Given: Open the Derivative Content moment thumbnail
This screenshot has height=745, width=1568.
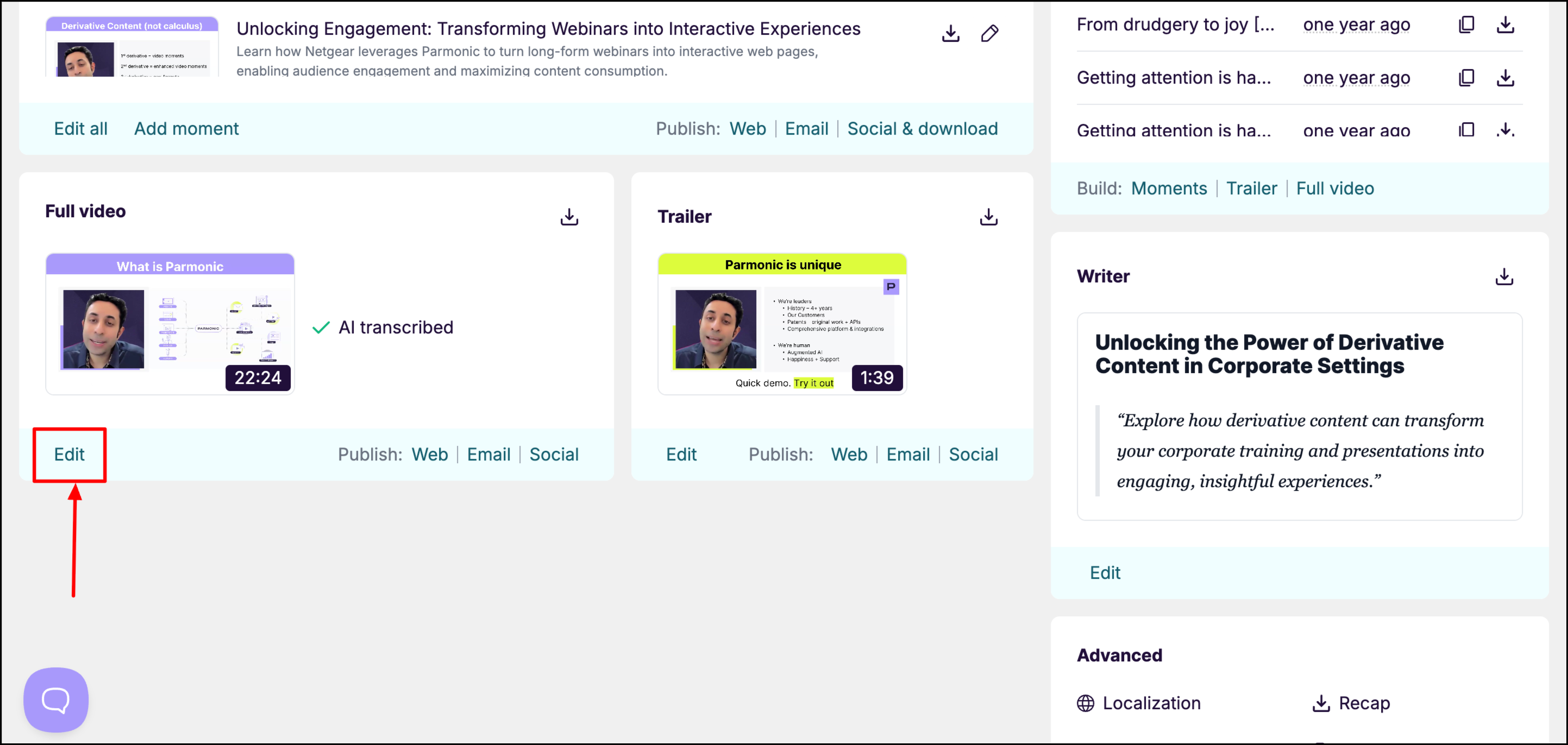Looking at the screenshot, I should pyautogui.click(x=132, y=47).
